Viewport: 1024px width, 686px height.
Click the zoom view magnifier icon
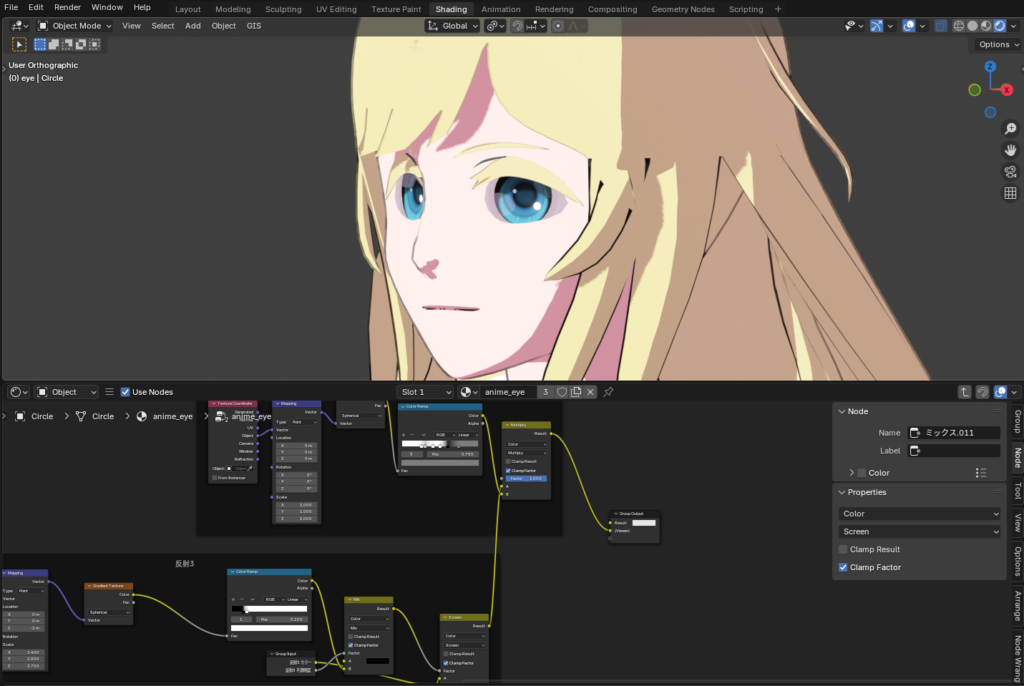[1010, 129]
